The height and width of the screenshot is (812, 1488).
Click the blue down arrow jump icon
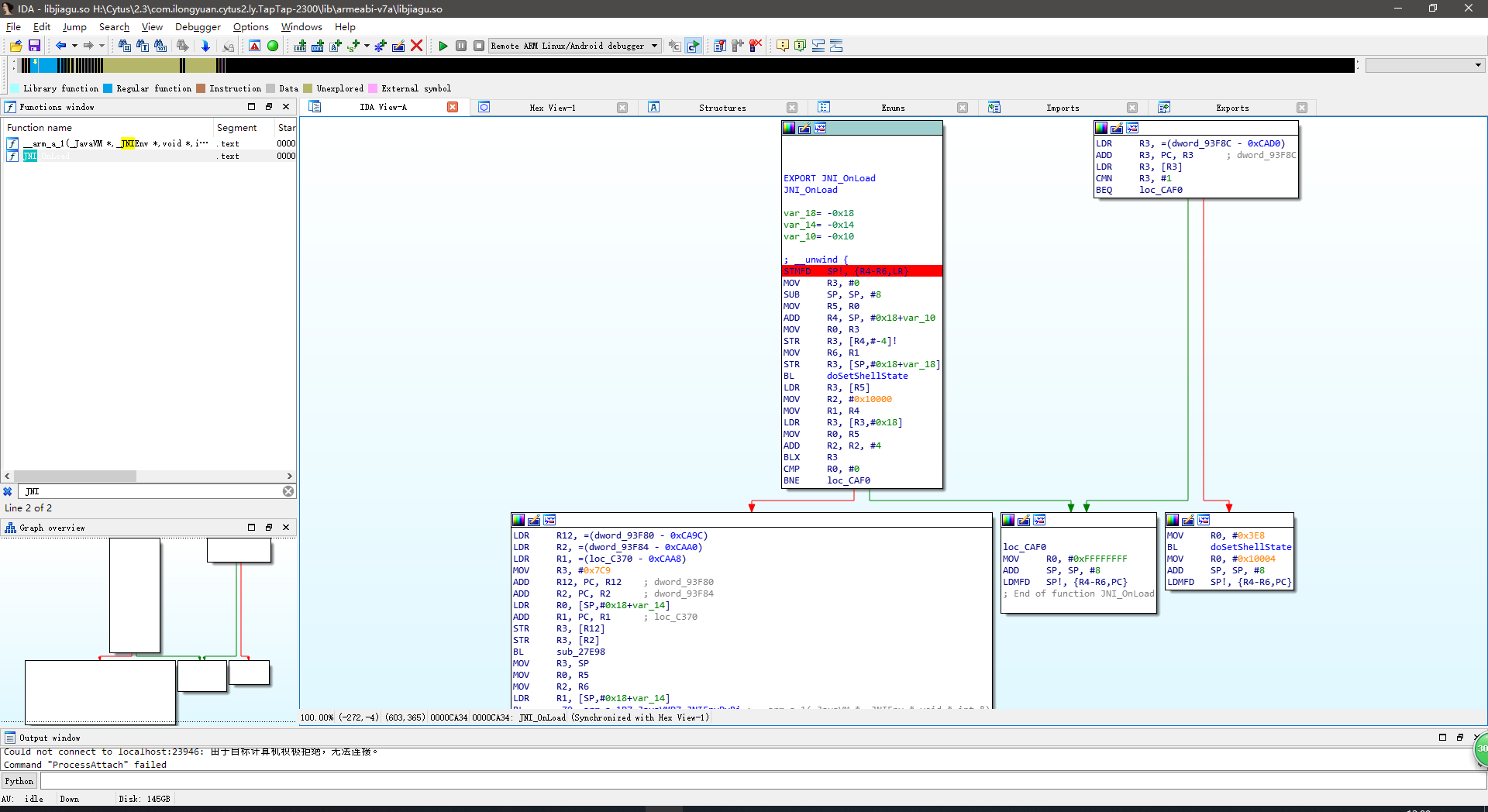coord(205,46)
